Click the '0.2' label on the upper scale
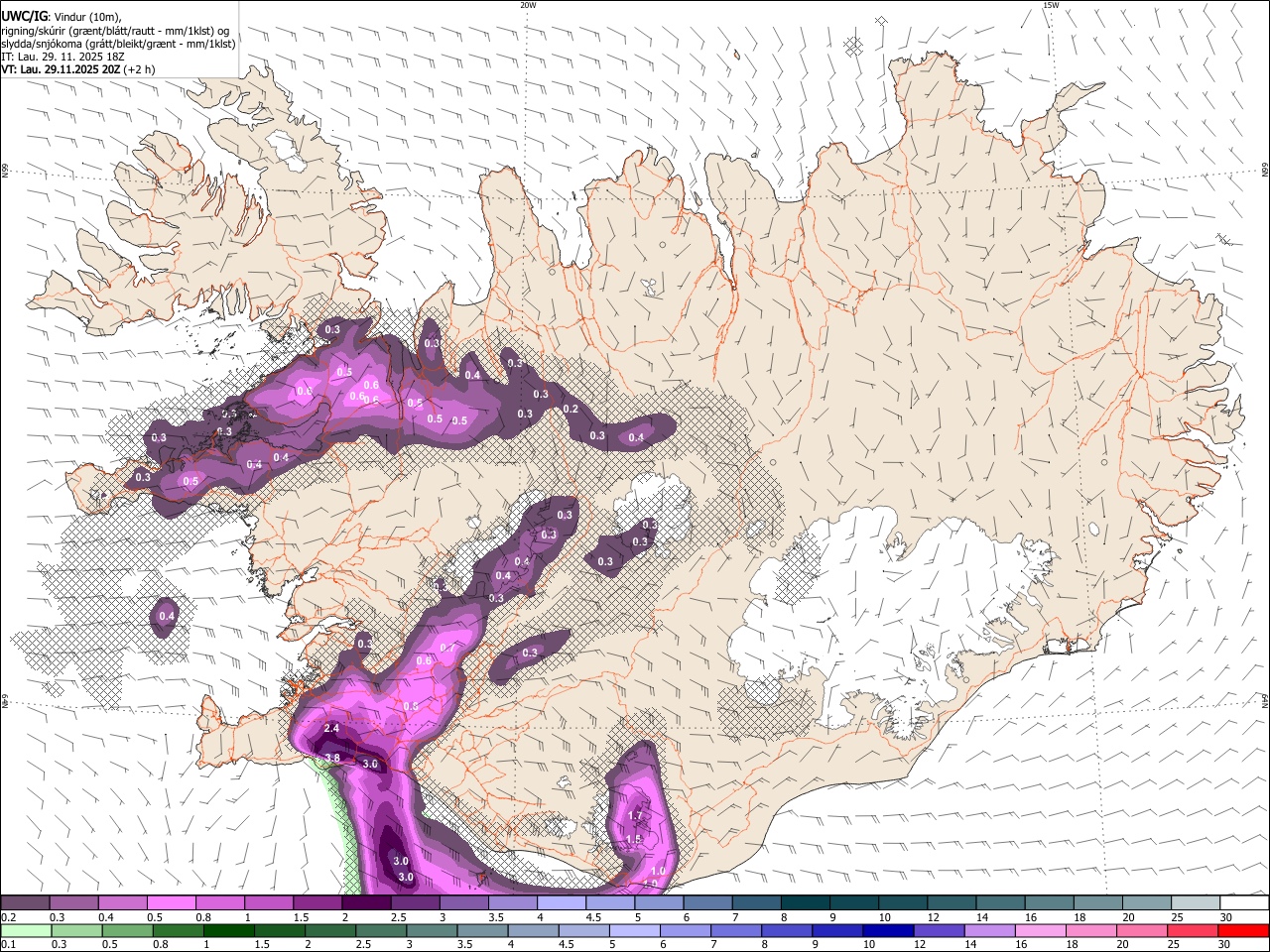The image size is (1270, 952). (8, 918)
